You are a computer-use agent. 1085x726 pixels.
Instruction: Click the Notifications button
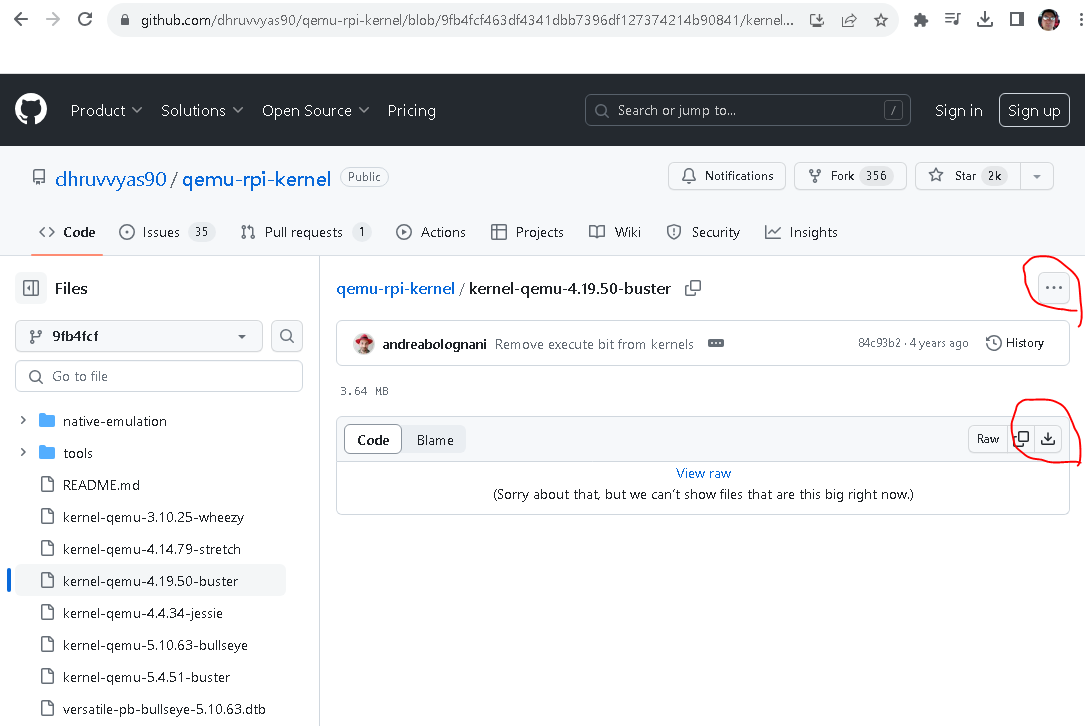coord(727,176)
